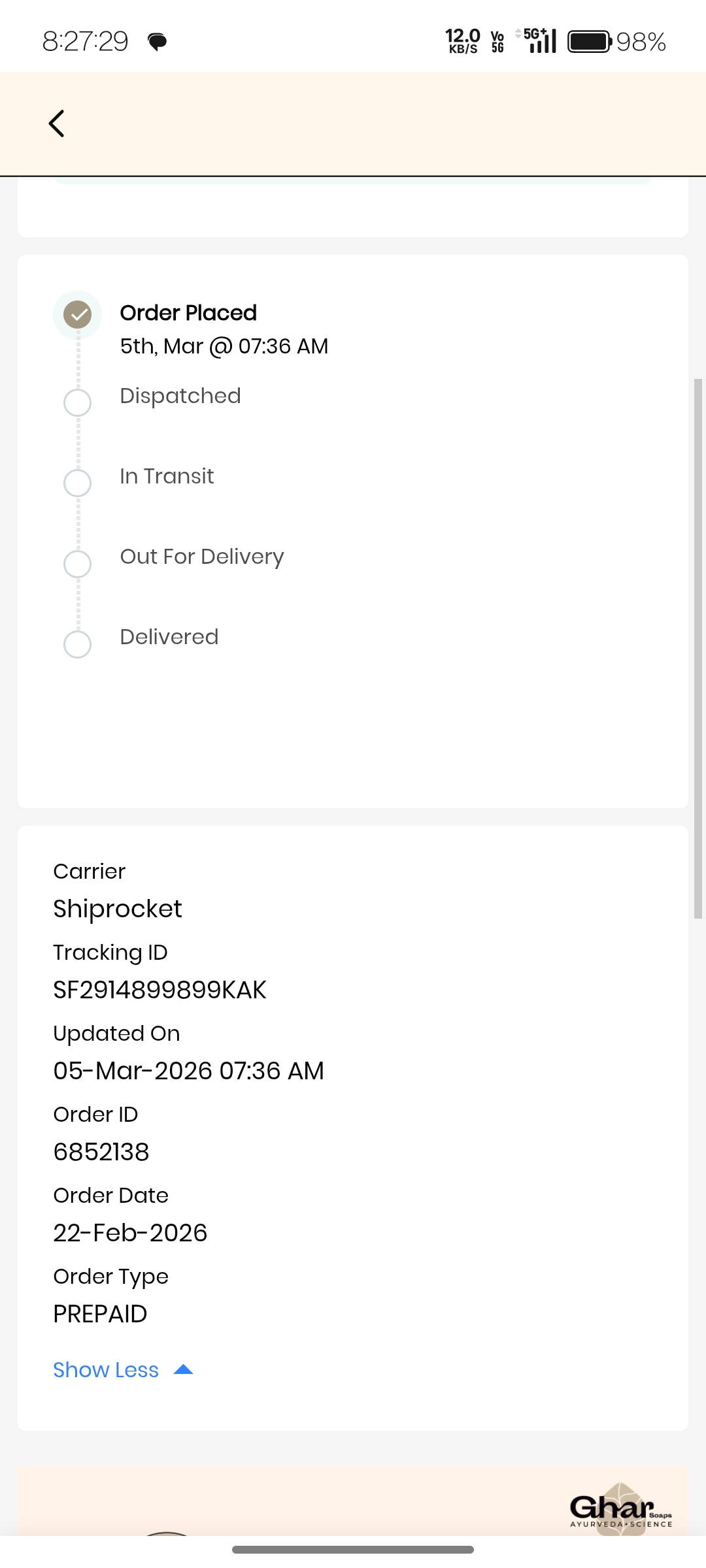Select the Out For Delivery step circle
The image size is (706, 1568).
77,563
